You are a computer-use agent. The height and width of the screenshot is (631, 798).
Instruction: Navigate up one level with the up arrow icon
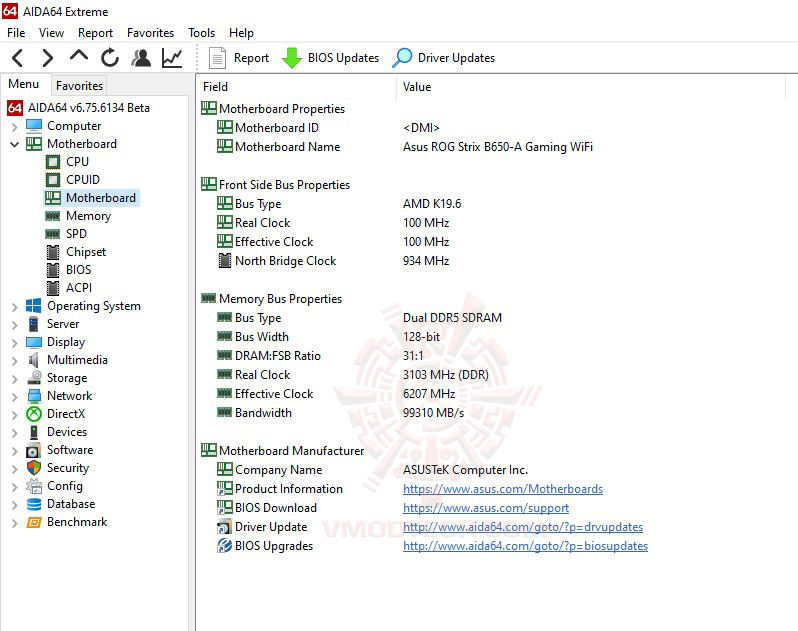(78, 56)
